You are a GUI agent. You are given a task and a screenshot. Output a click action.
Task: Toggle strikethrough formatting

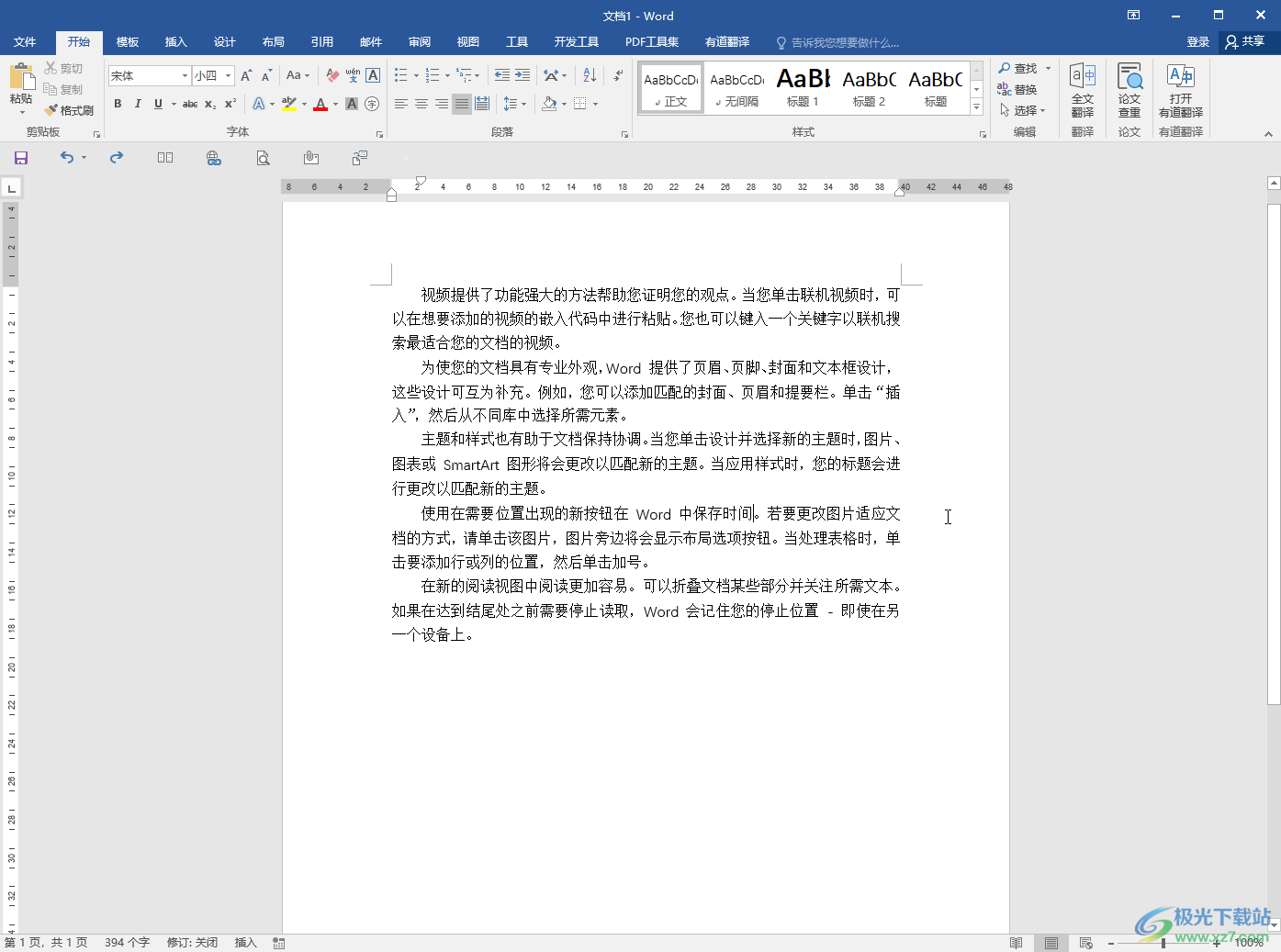[190, 104]
